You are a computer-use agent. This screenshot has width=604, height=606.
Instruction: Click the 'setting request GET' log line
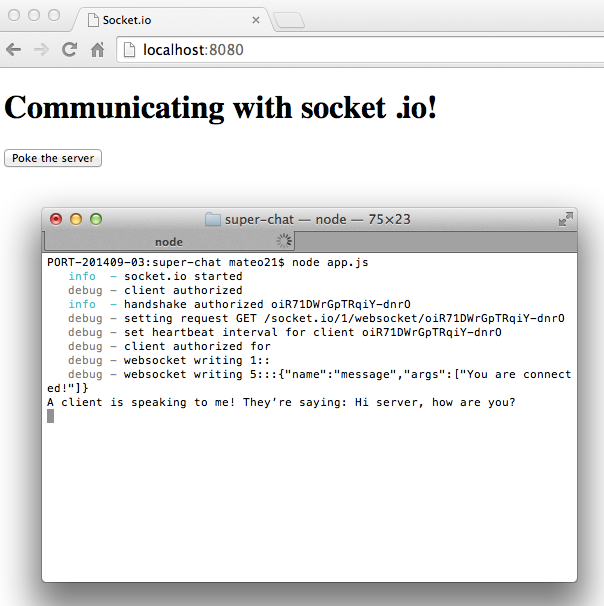point(316,318)
